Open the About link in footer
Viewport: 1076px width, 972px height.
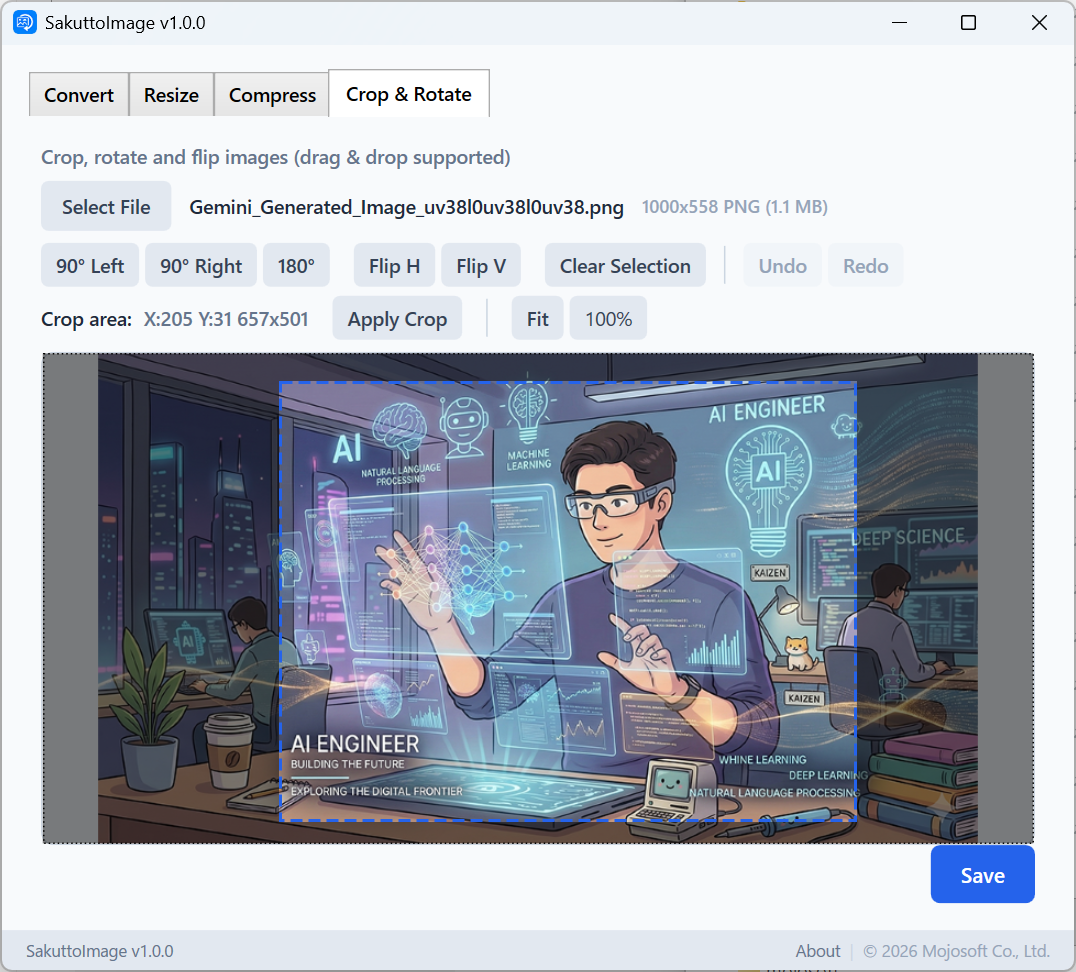coord(817,951)
